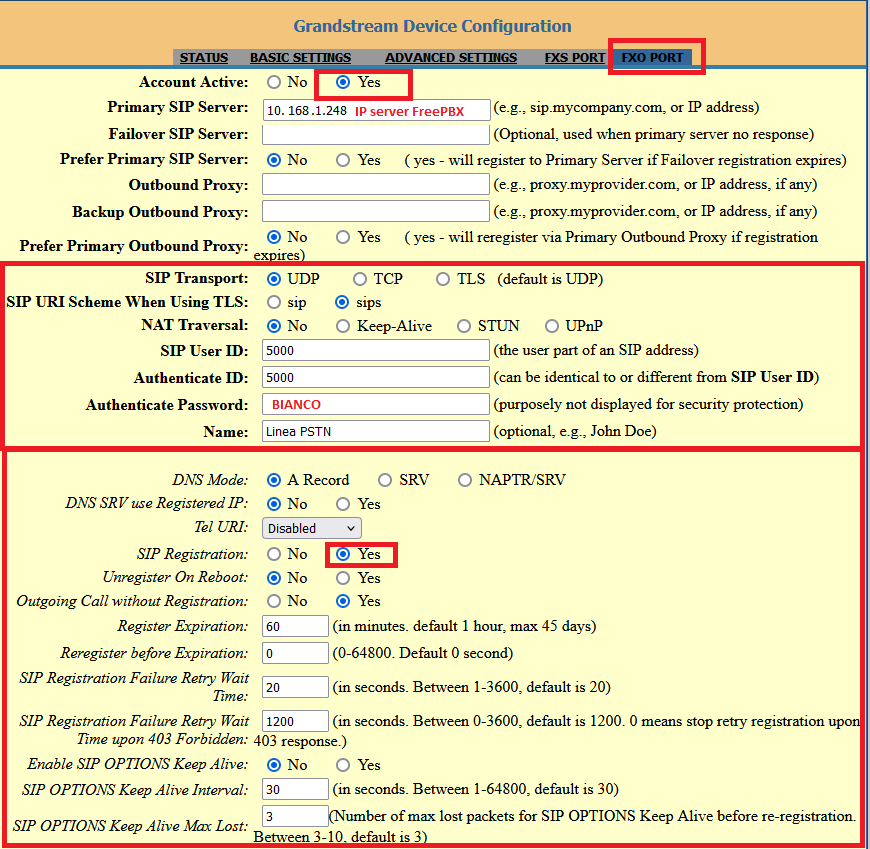Choose Yes for Prefer Primary SIP Server
Screen dimensions: 870x849
click(x=343, y=160)
